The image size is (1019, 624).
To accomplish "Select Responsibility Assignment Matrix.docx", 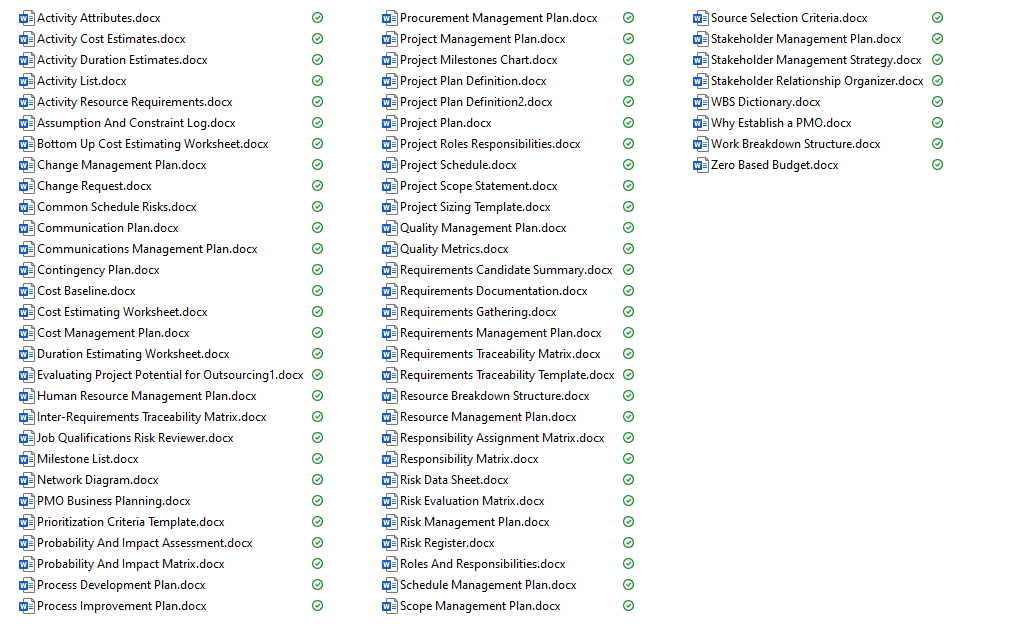I will pyautogui.click(x=502, y=438).
